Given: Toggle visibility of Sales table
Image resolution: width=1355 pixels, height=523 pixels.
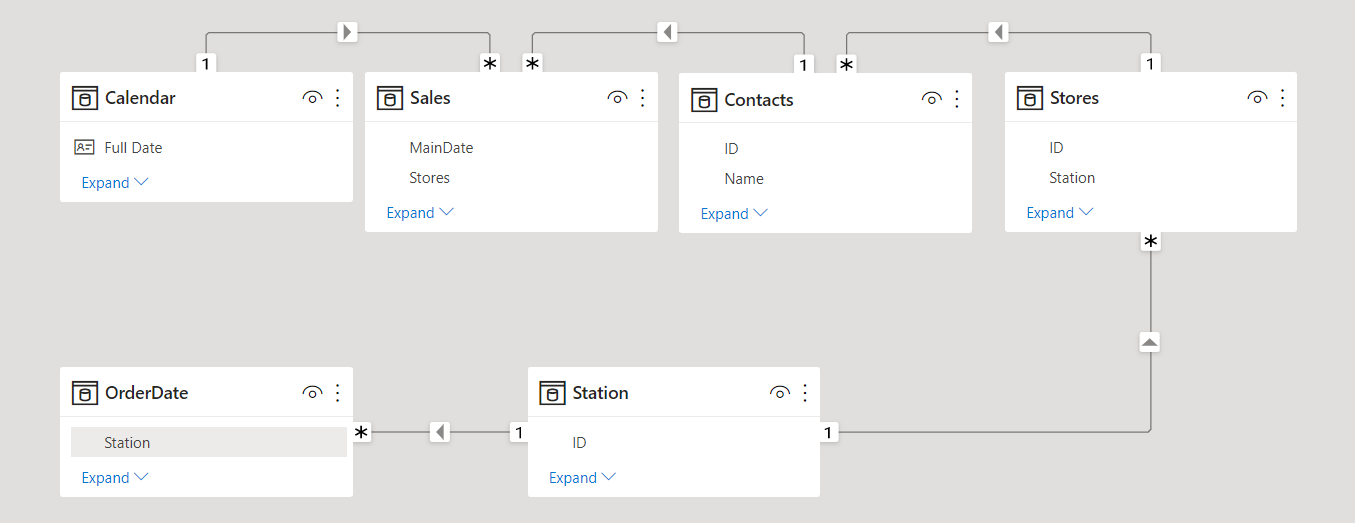Looking at the screenshot, I should (617, 98).
